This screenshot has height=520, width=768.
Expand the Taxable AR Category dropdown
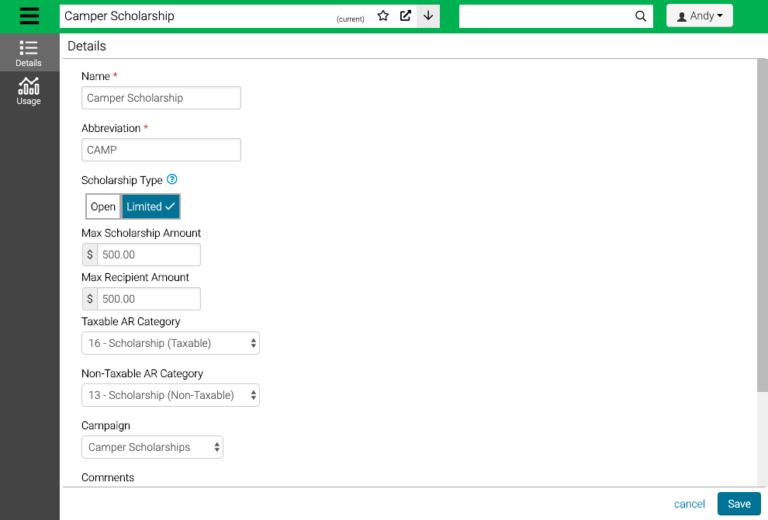[170, 343]
